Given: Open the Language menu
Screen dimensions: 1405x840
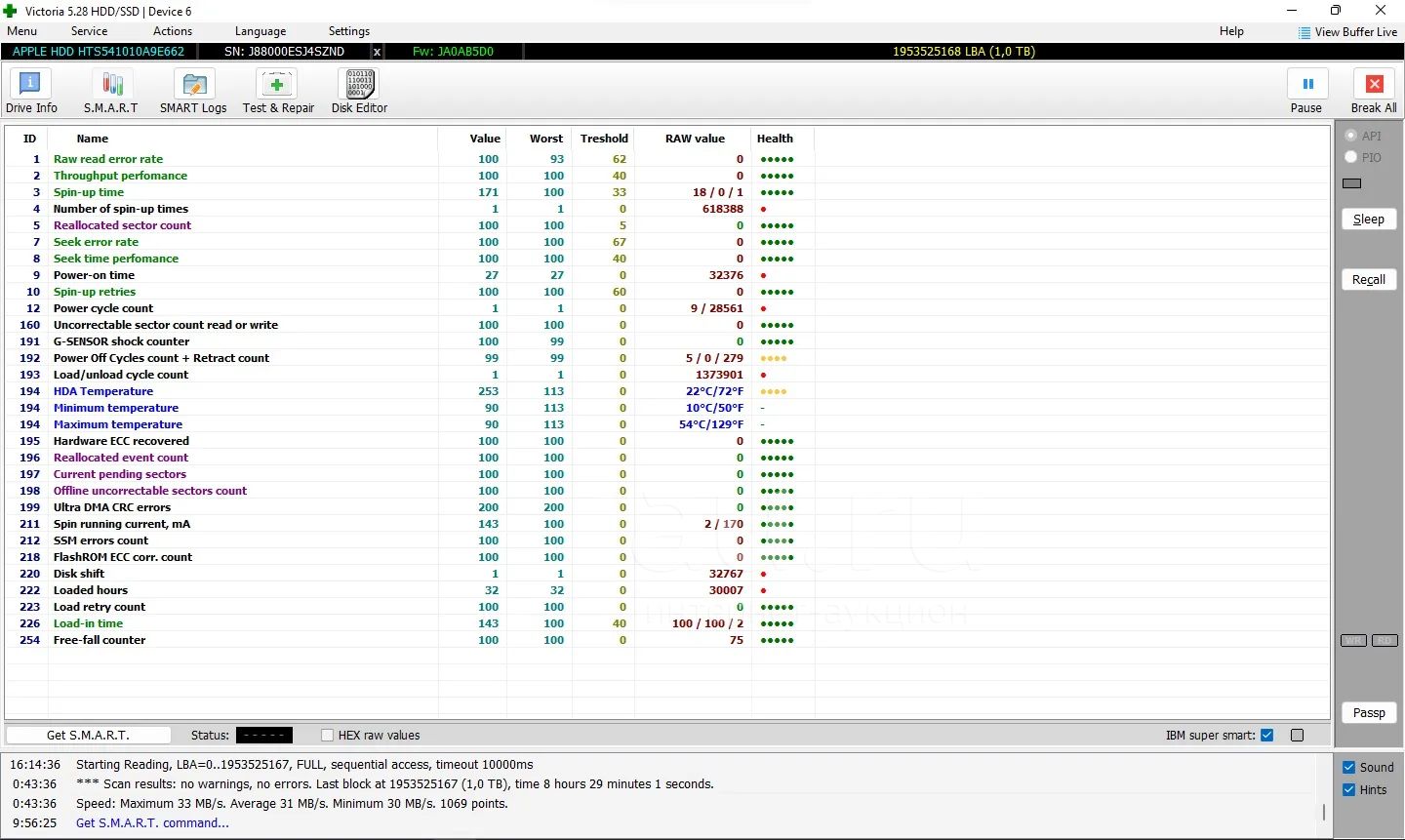Looking at the screenshot, I should pyautogui.click(x=261, y=31).
